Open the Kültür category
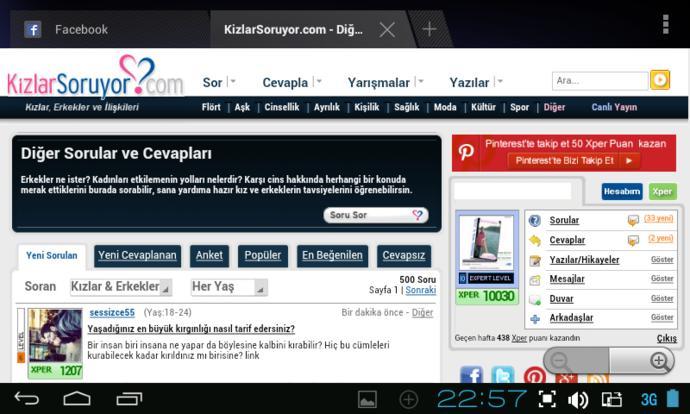Image resolution: width=690 pixels, height=414 pixels. tap(483, 107)
